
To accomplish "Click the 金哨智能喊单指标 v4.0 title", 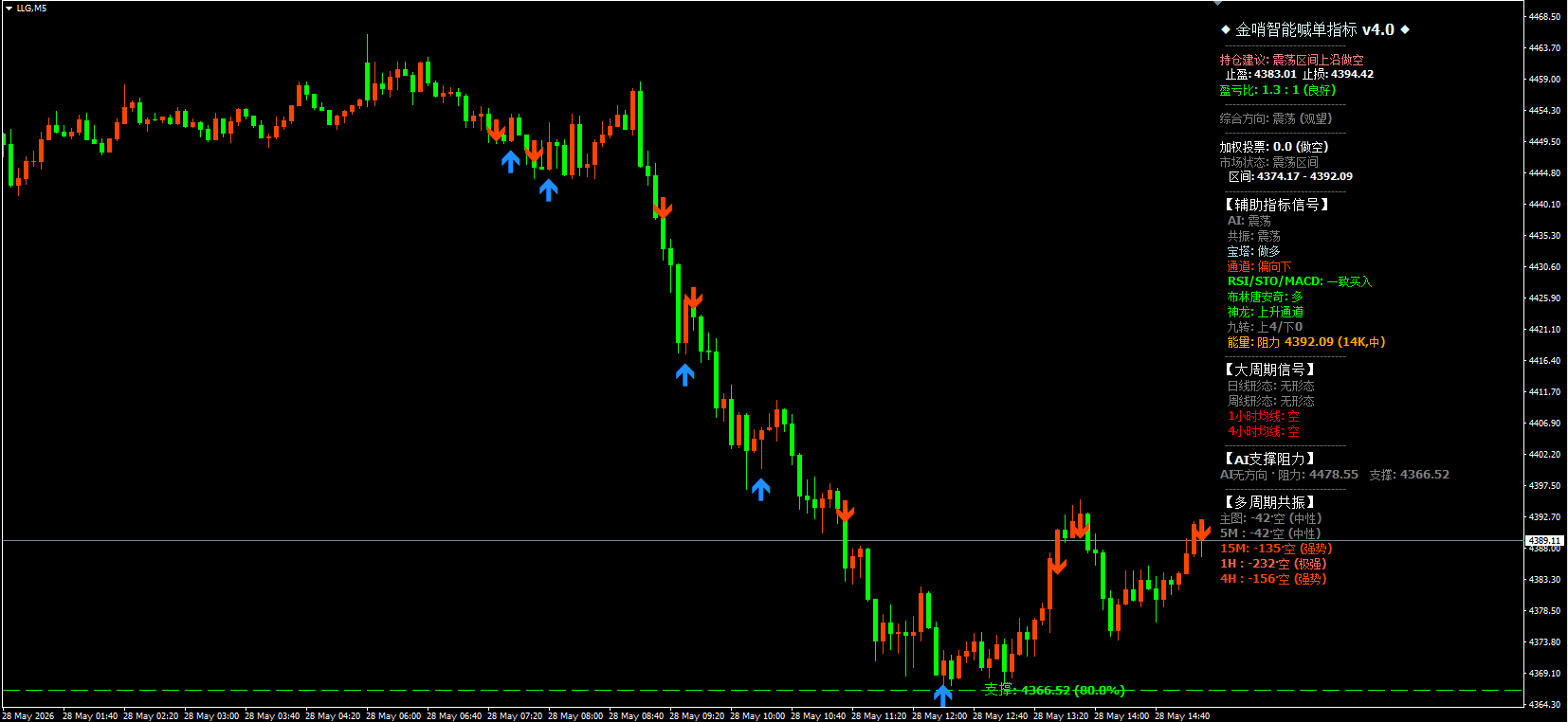I will 1315,30.
